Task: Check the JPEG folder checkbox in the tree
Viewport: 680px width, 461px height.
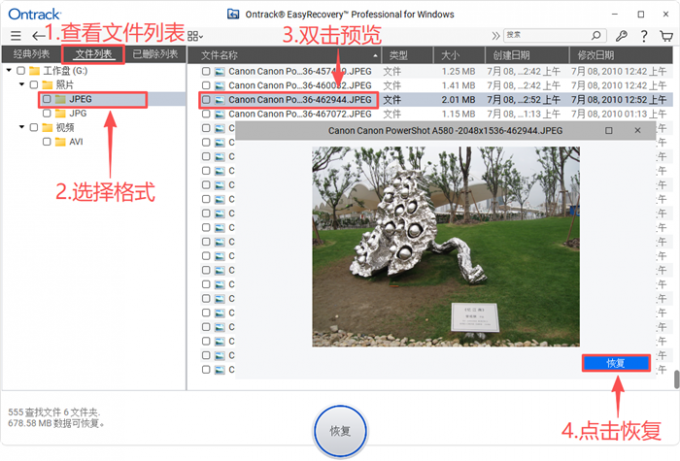Action: (x=47, y=99)
